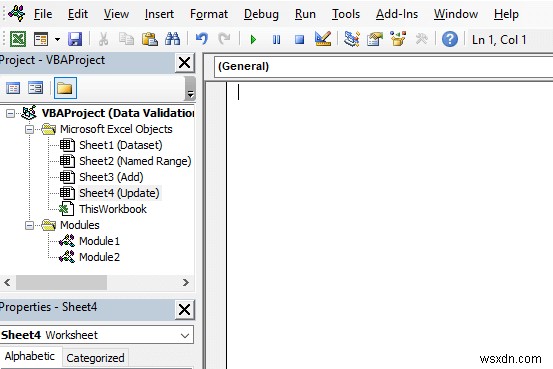This screenshot has width=553, height=369.
Task: Open Visual Basic Help question icon
Action: (x=450, y=39)
